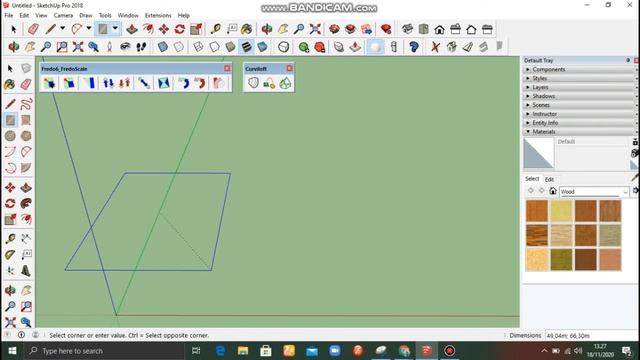
Task: Select the Axes tool in left toolbar
Action: click(11, 271)
